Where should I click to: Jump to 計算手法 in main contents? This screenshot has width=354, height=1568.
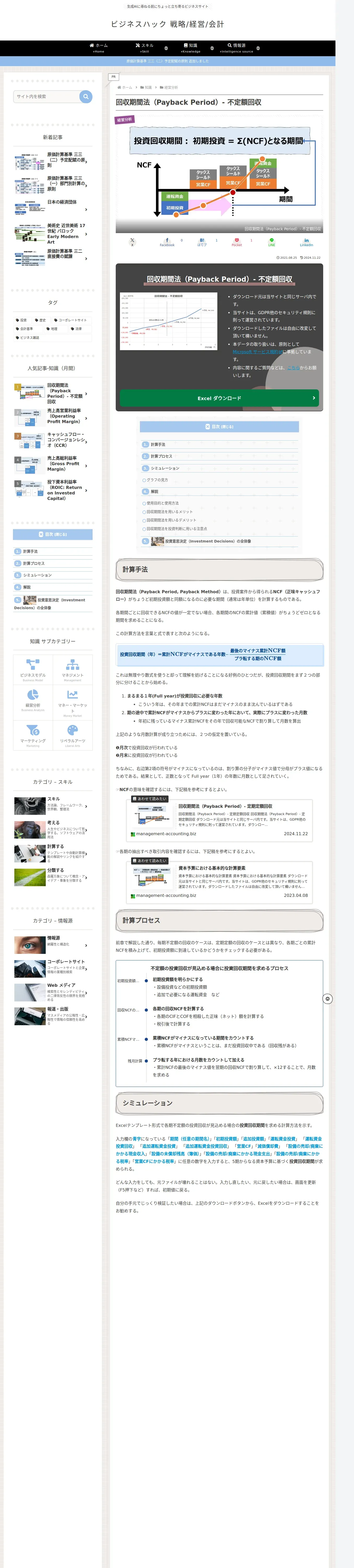pos(158,444)
